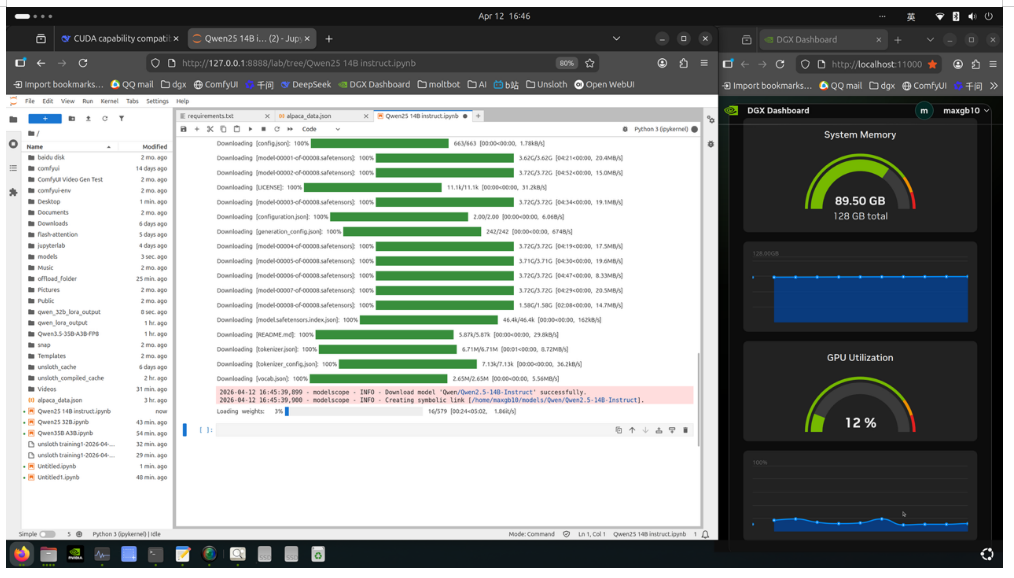Open the Open WebUI bookmark
Viewport: 1014px width, 578px height.
pos(605,85)
